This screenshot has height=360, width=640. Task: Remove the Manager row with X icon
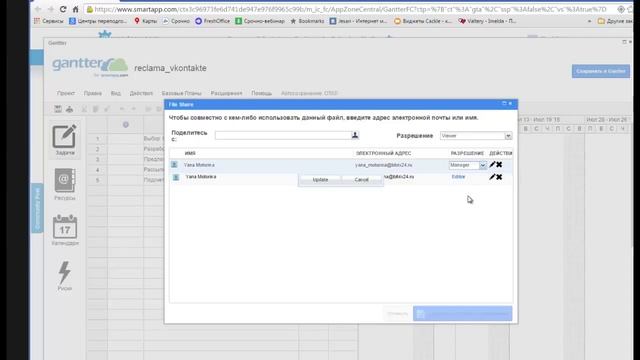[499, 164]
